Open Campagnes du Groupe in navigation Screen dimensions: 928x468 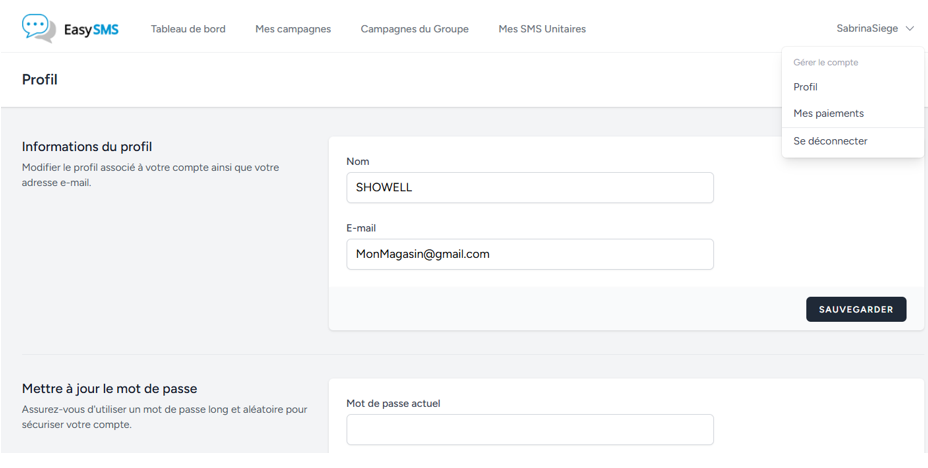coord(414,29)
